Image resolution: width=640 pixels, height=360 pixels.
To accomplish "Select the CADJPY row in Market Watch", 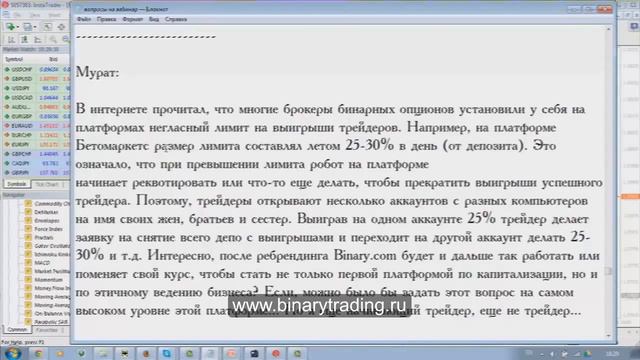I will (36, 163).
